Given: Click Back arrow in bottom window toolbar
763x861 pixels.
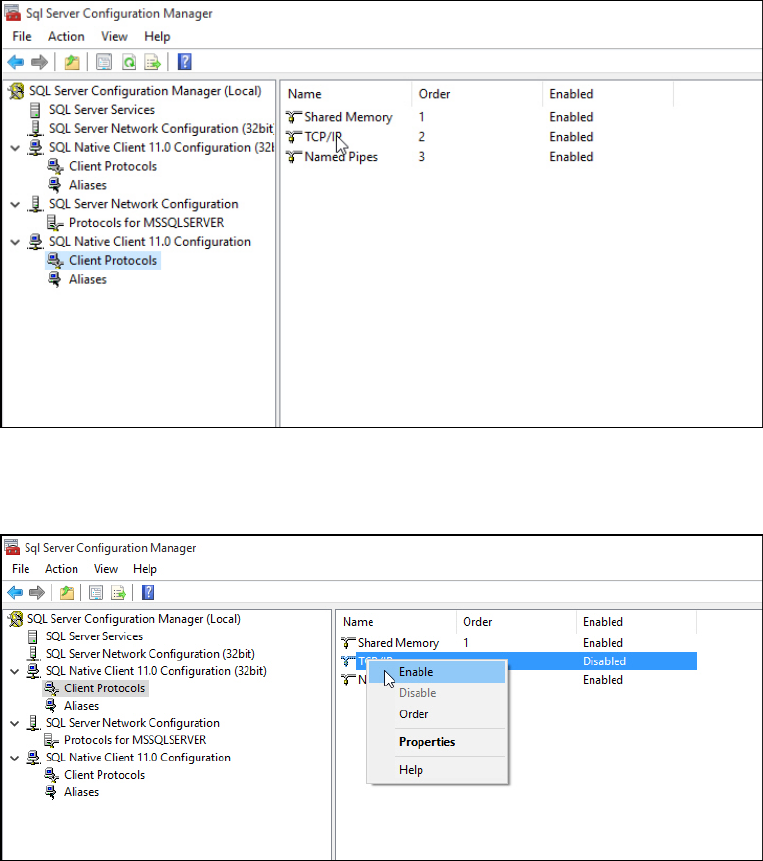Looking at the screenshot, I should 15,592.
